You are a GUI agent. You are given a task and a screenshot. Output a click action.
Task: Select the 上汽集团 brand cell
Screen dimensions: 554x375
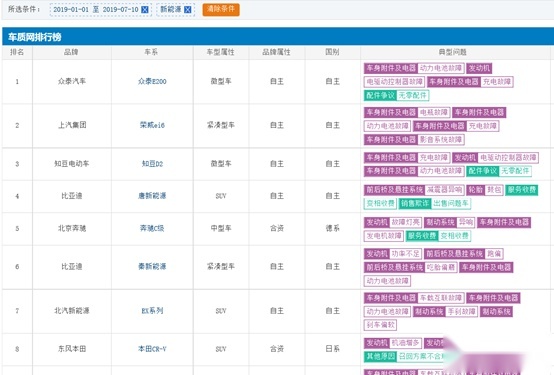coord(72,125)
